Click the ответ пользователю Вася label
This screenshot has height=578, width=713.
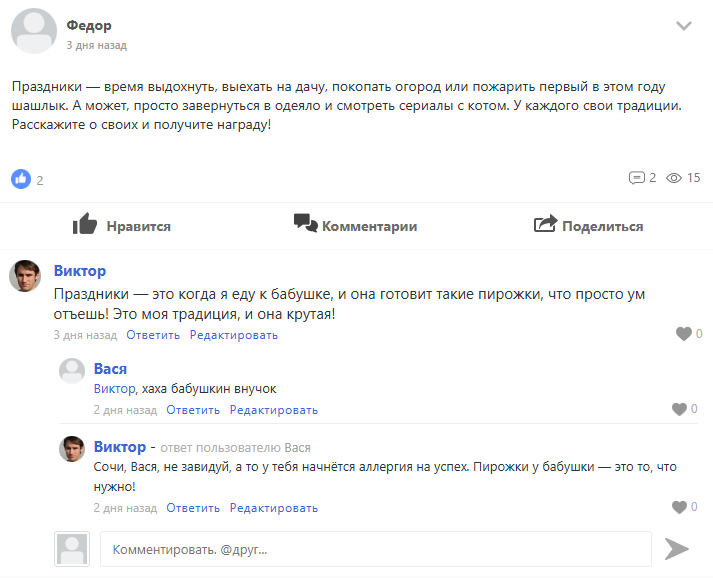[x=236, y=448]
